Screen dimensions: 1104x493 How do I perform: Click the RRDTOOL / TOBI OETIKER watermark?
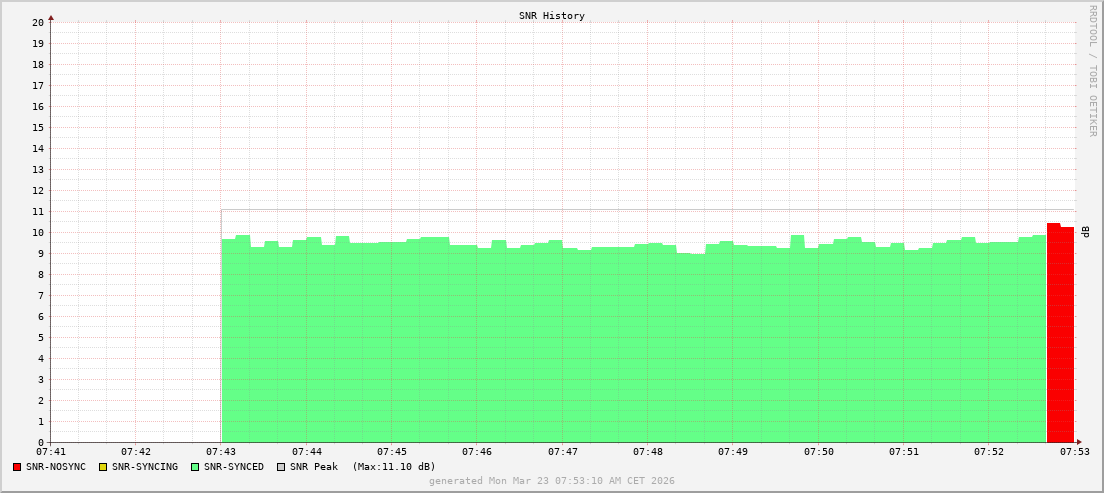(1092, 70)
